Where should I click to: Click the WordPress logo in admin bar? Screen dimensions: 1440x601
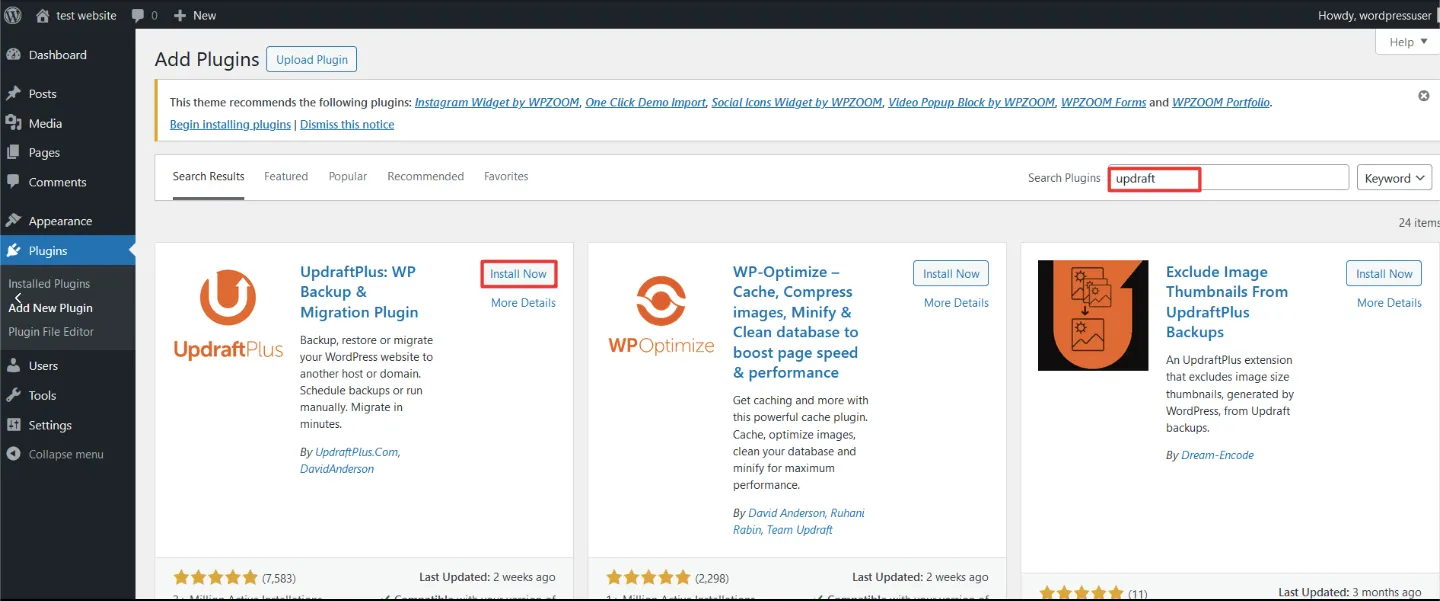[x=13, y=15]
